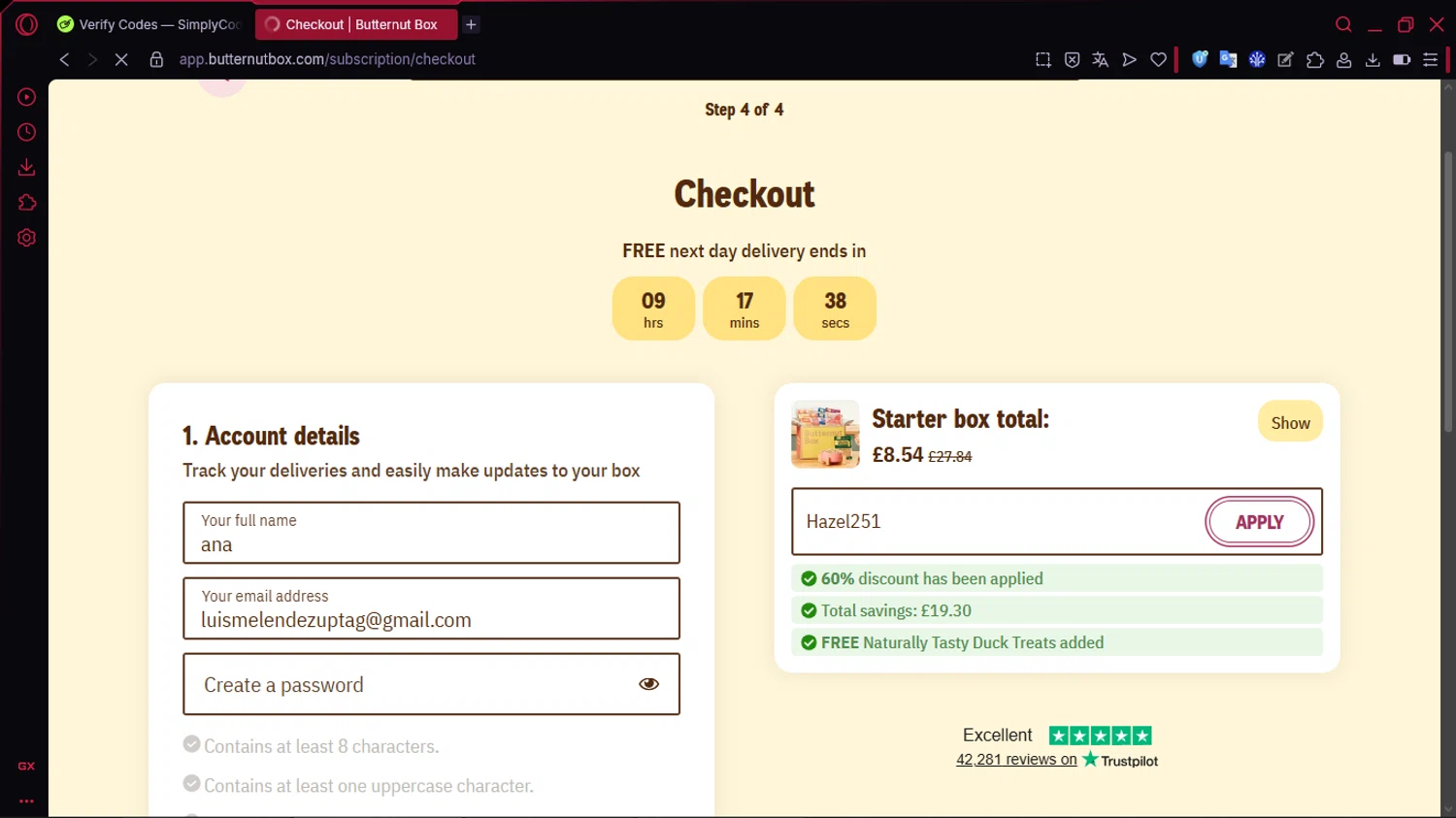This screenshot has height=818, width=1456.
Task: Open the edit note extension
Action: [x=1285, y=59]
